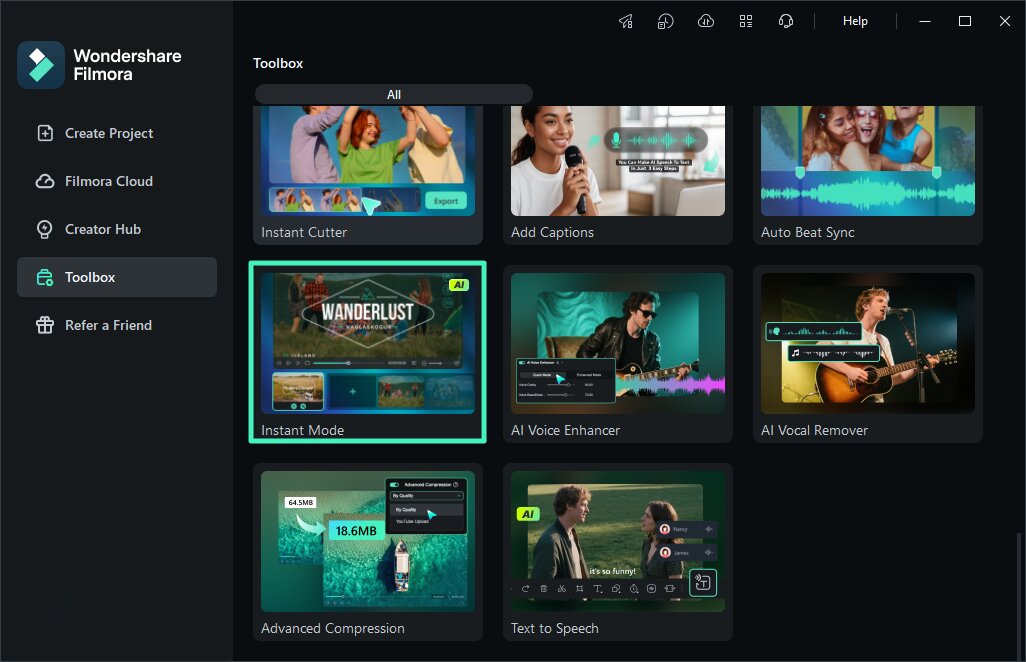Click the AI badge on Instant Mode thumbnail
Screen dimensions: 1026x662
click(x=459, y=285)
